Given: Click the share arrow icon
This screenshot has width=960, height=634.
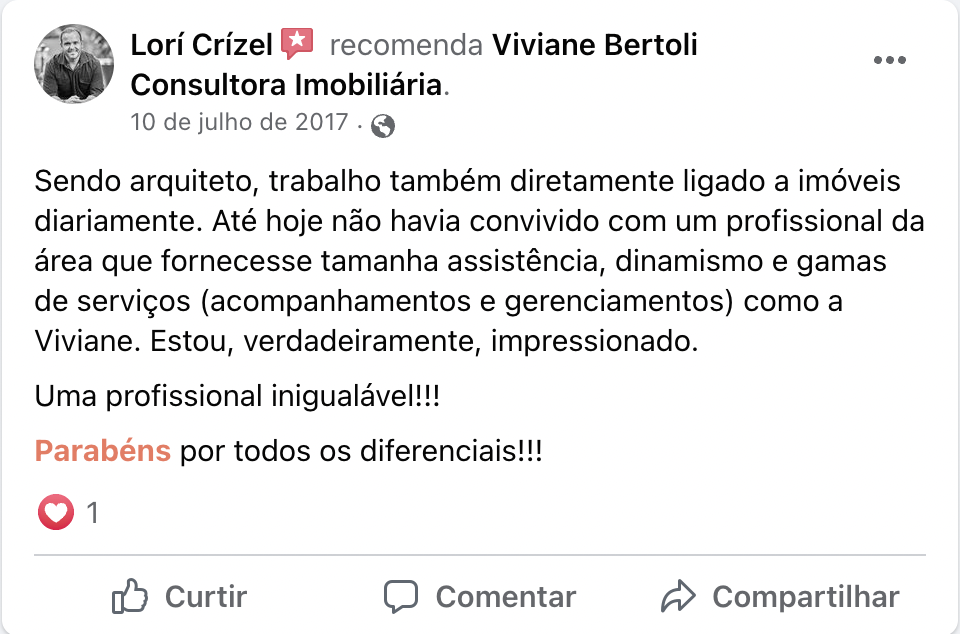Looking at the screenshot, I should click(678, 597).
